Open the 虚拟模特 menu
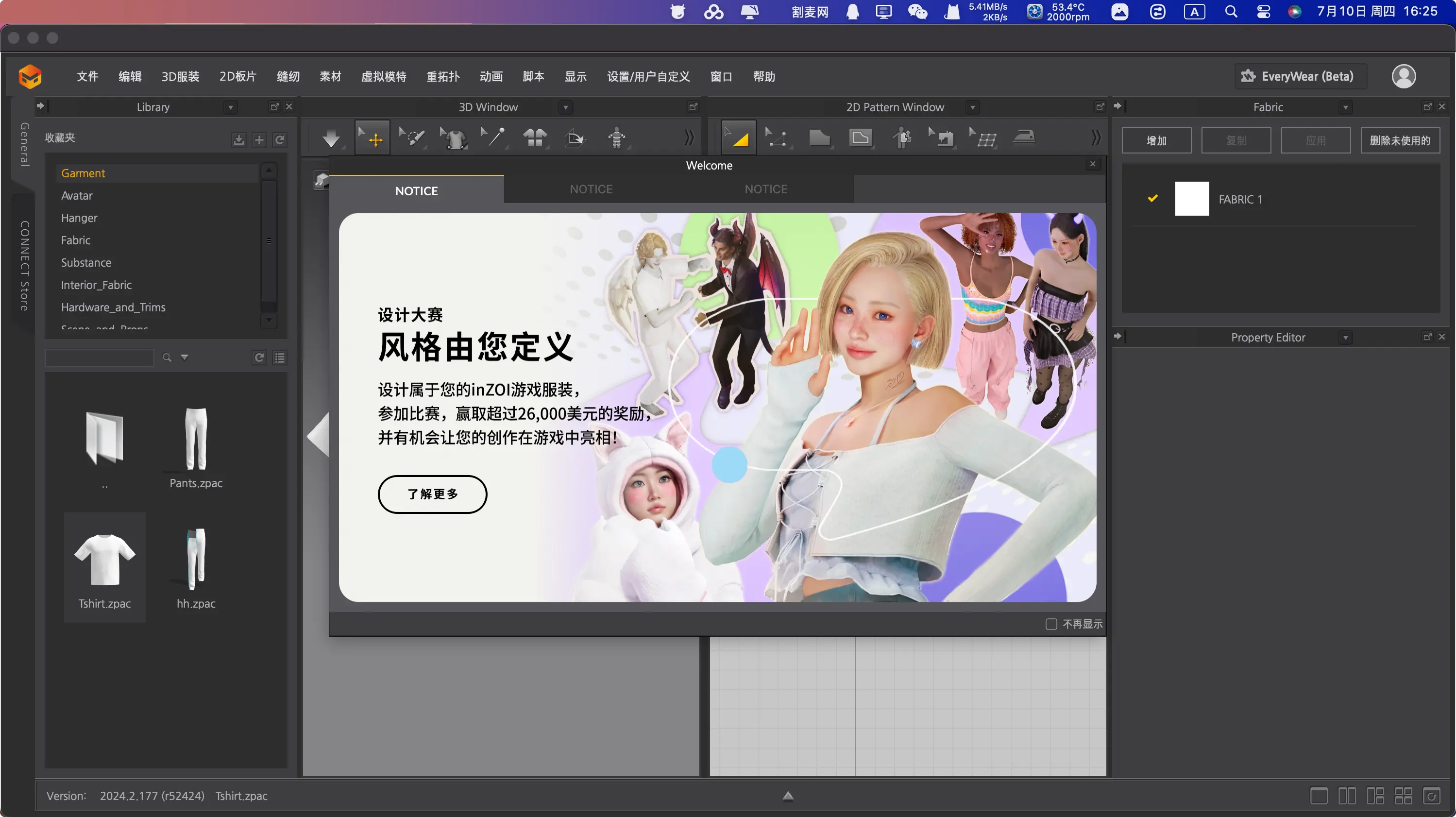 pos(383,76)
